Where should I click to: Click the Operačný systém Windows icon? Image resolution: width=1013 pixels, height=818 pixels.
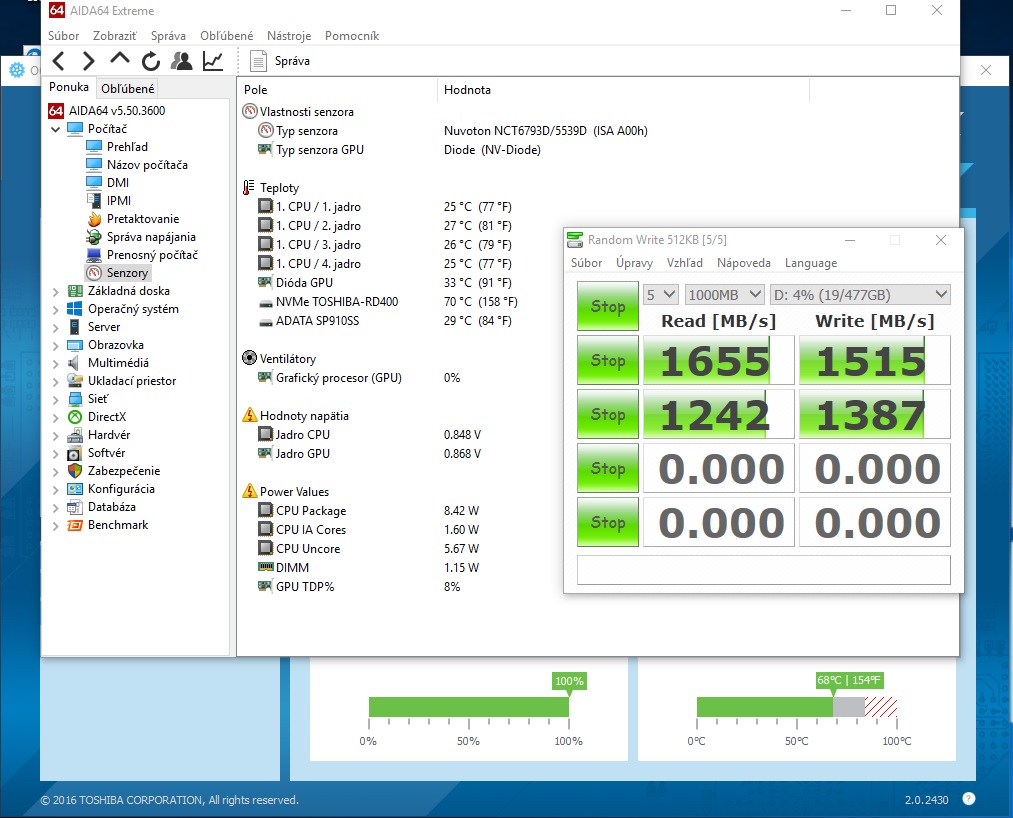coord(75,309)
